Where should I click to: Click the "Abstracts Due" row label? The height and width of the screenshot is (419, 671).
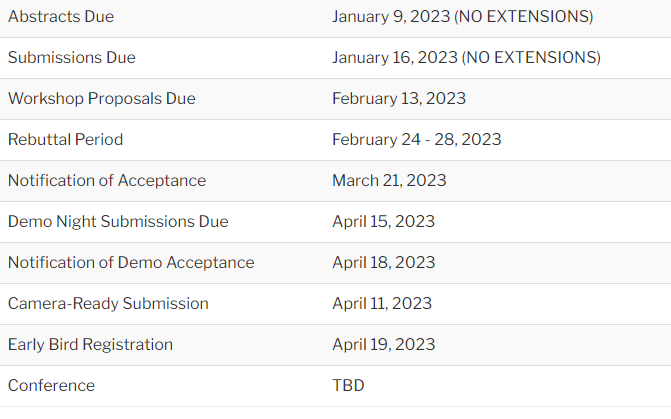click(x=61, y=17)
